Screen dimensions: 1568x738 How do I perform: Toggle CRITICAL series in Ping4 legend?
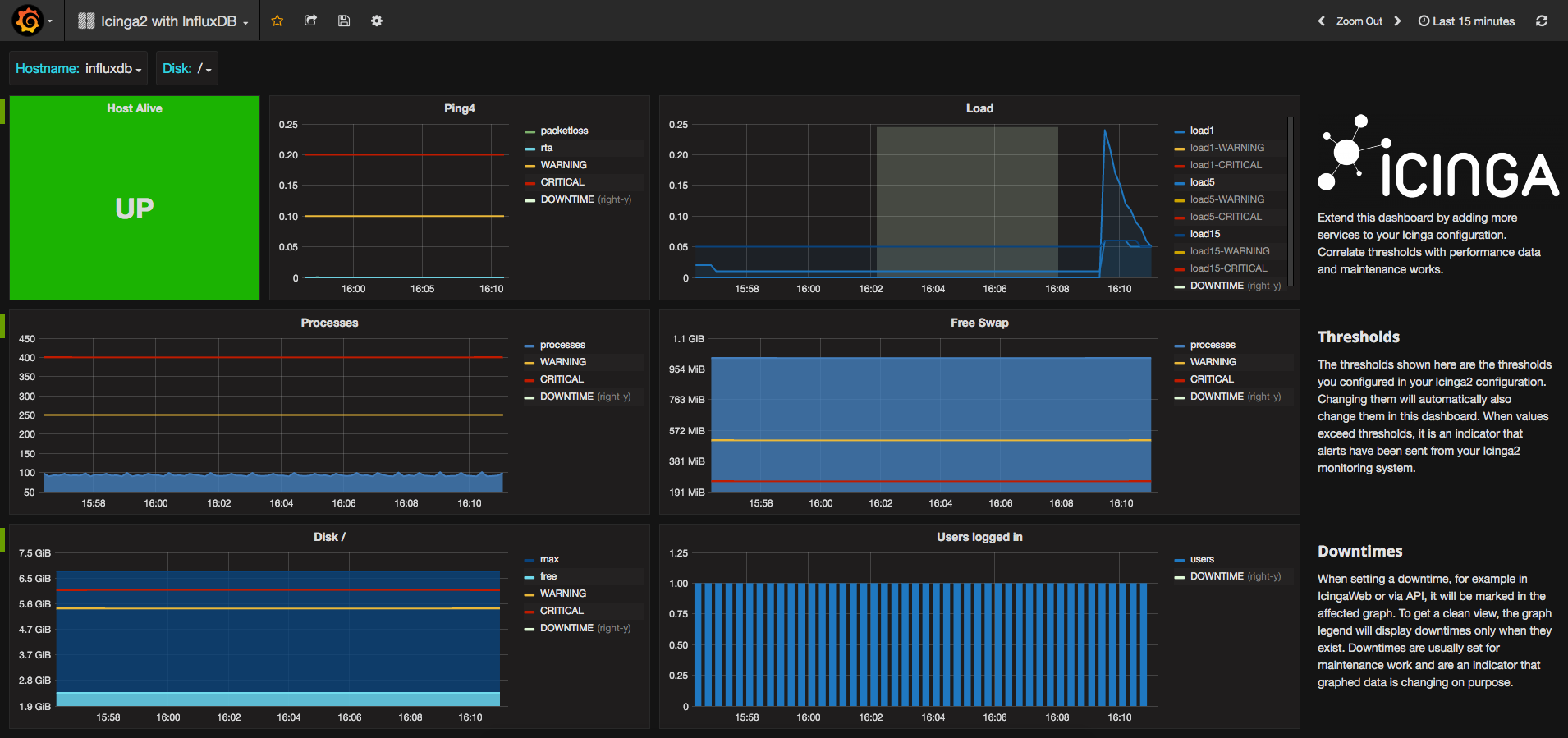click(562, 182)
